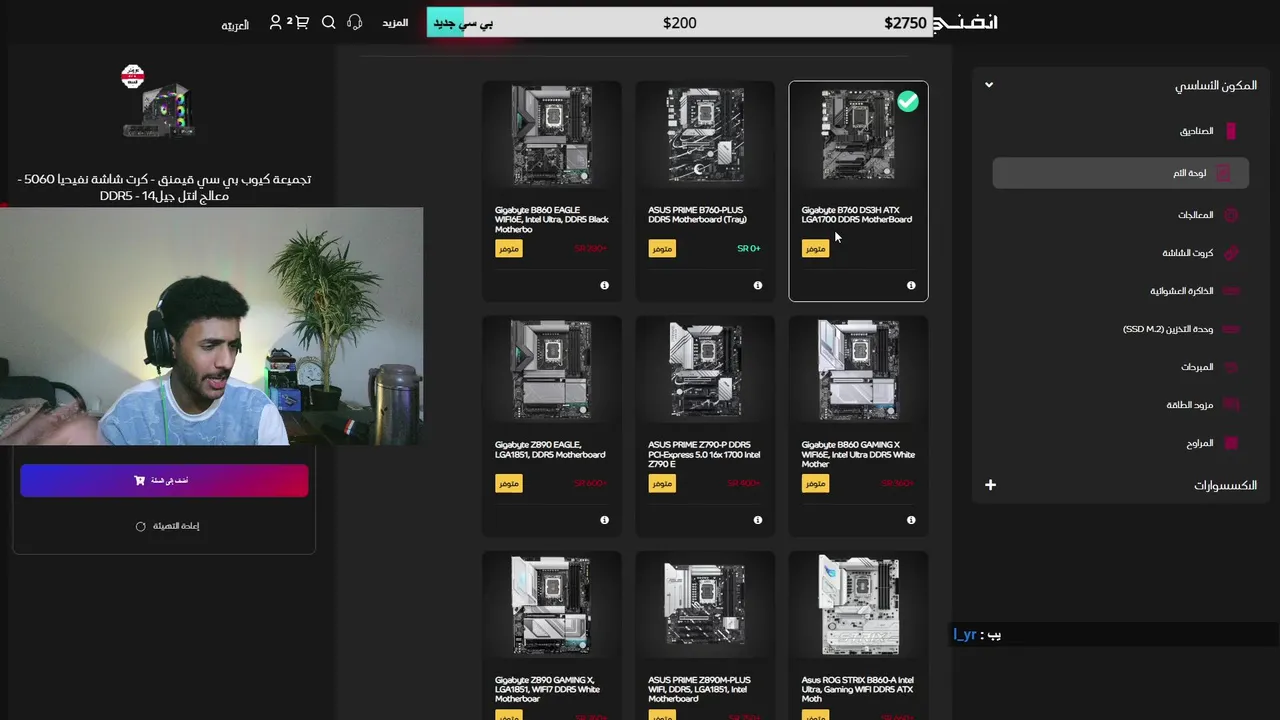This screenshot has height=720, width=1280.
Task: Click the المبردات coolers icon
Action: click(x=1231, y=367)
